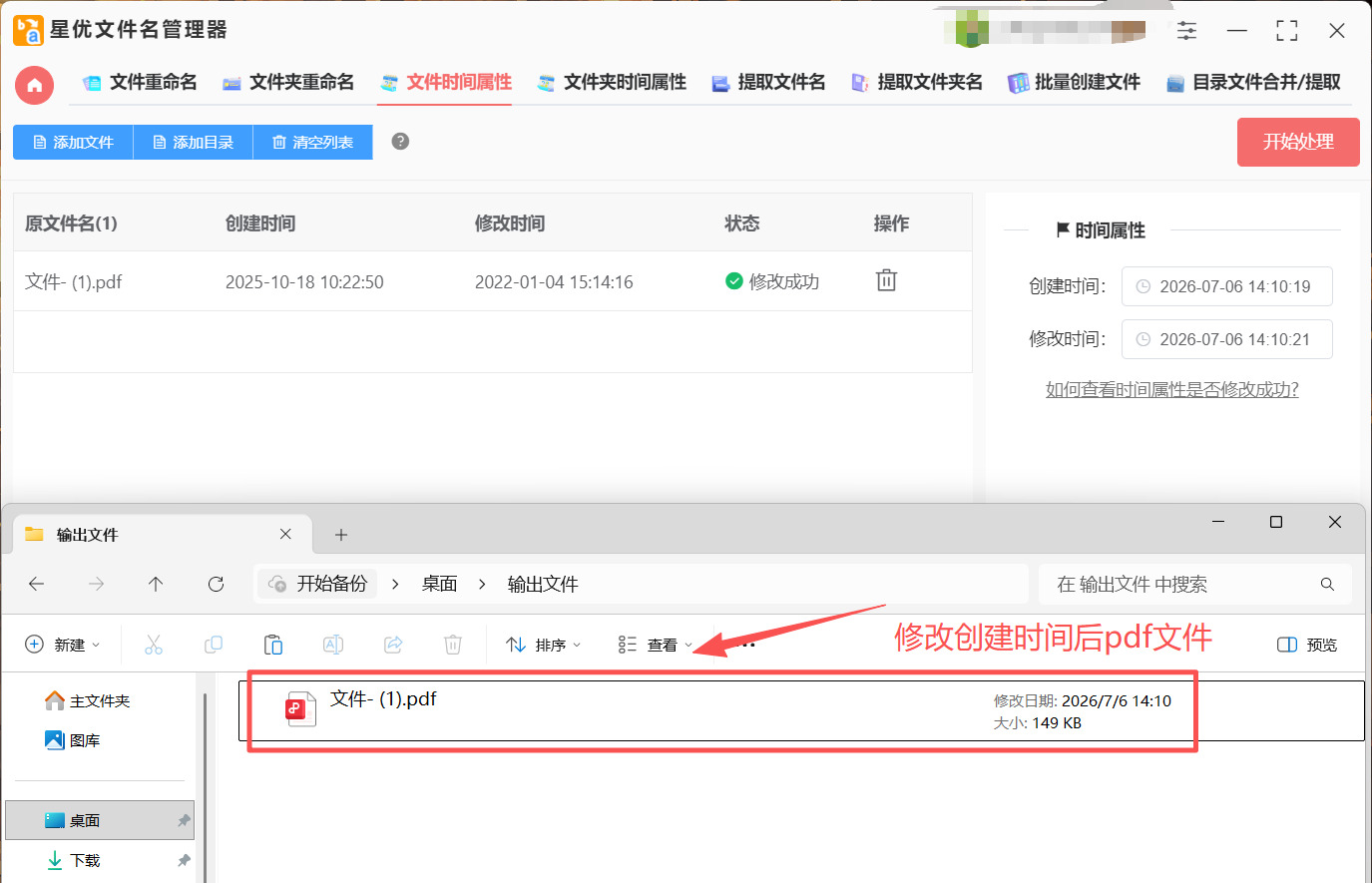1372x883 pixels.
Task: Go forward in Explorer
Action: point(97,585)
